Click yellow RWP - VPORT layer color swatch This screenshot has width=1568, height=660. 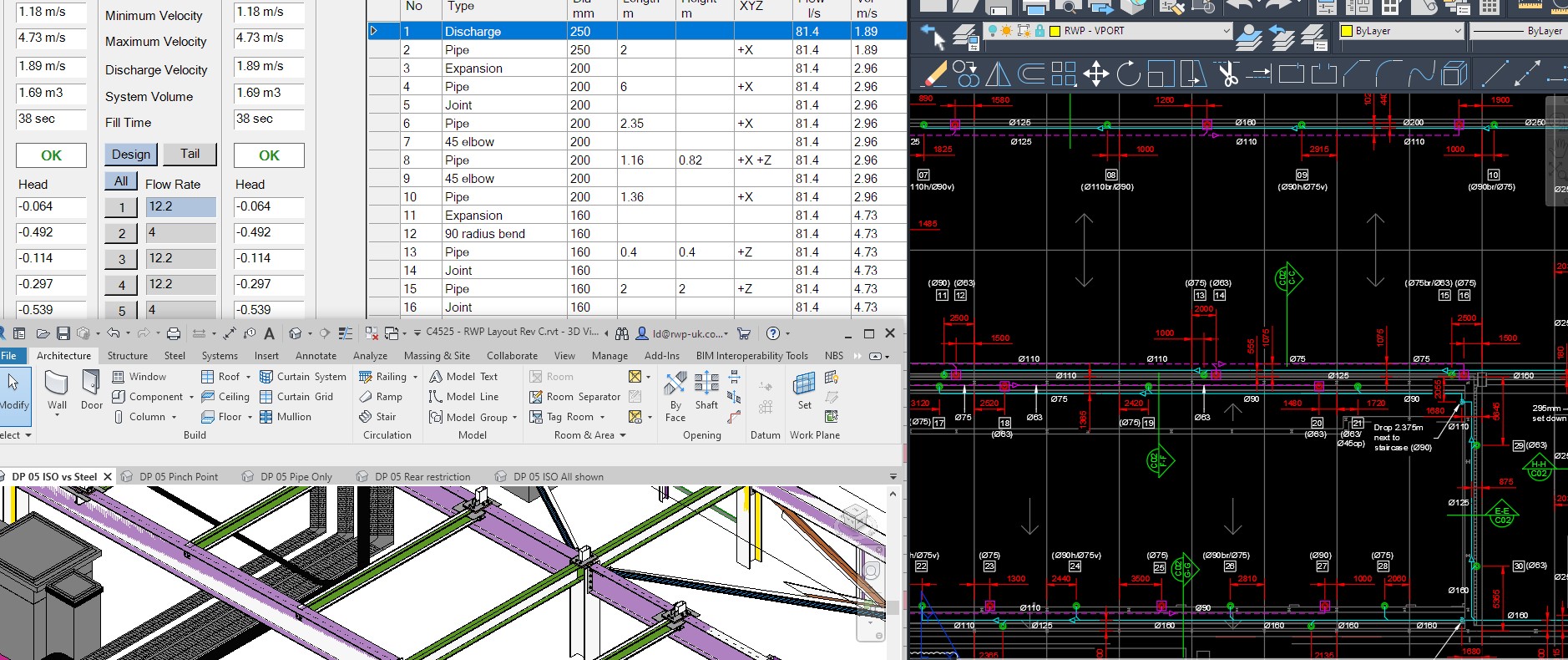click(1055, 31)
